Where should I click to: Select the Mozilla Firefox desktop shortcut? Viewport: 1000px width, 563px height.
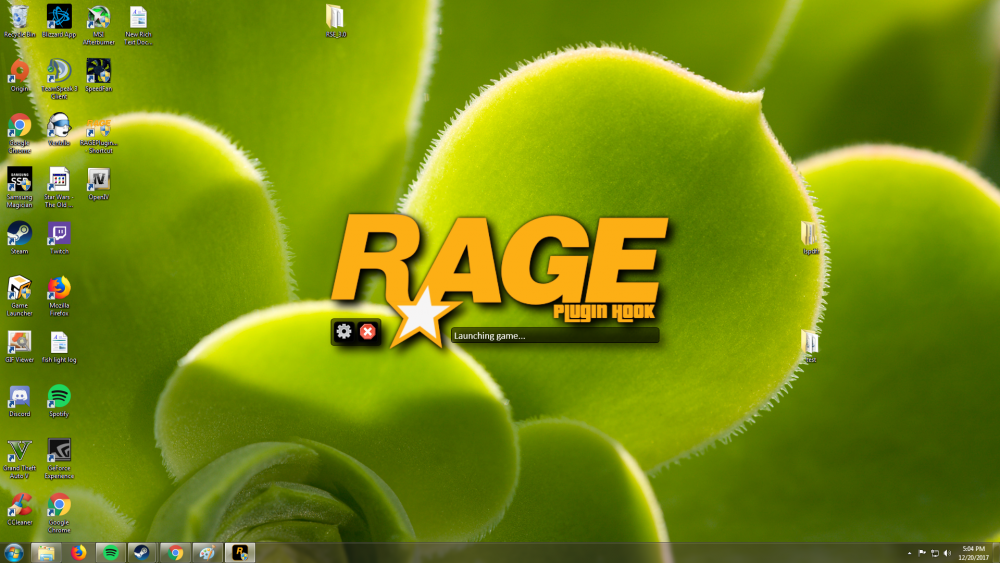(59, 296)
